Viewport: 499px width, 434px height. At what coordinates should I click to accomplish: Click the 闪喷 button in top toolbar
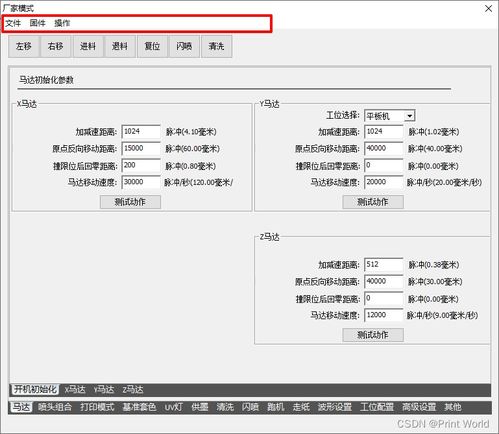tap(184, 46)
